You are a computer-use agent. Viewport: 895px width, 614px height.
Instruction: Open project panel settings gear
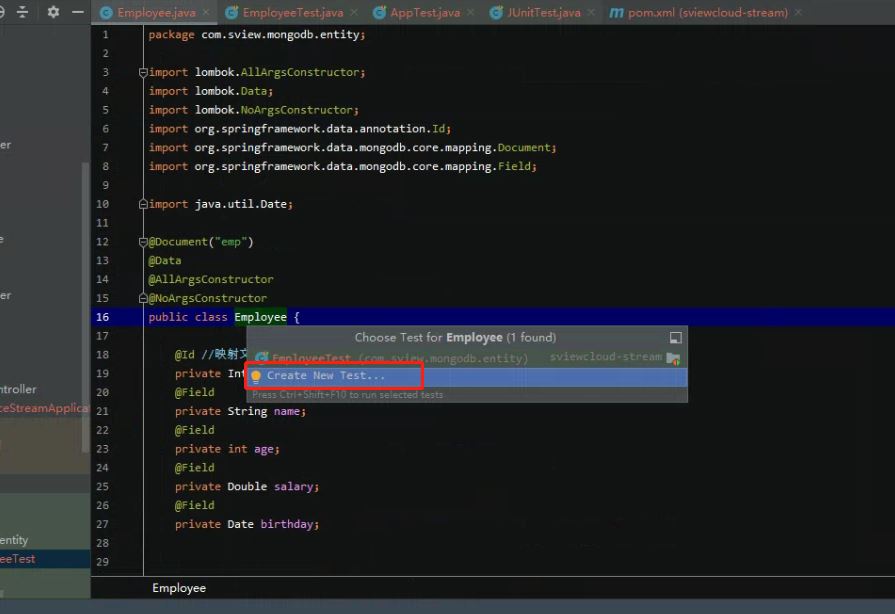53,11
